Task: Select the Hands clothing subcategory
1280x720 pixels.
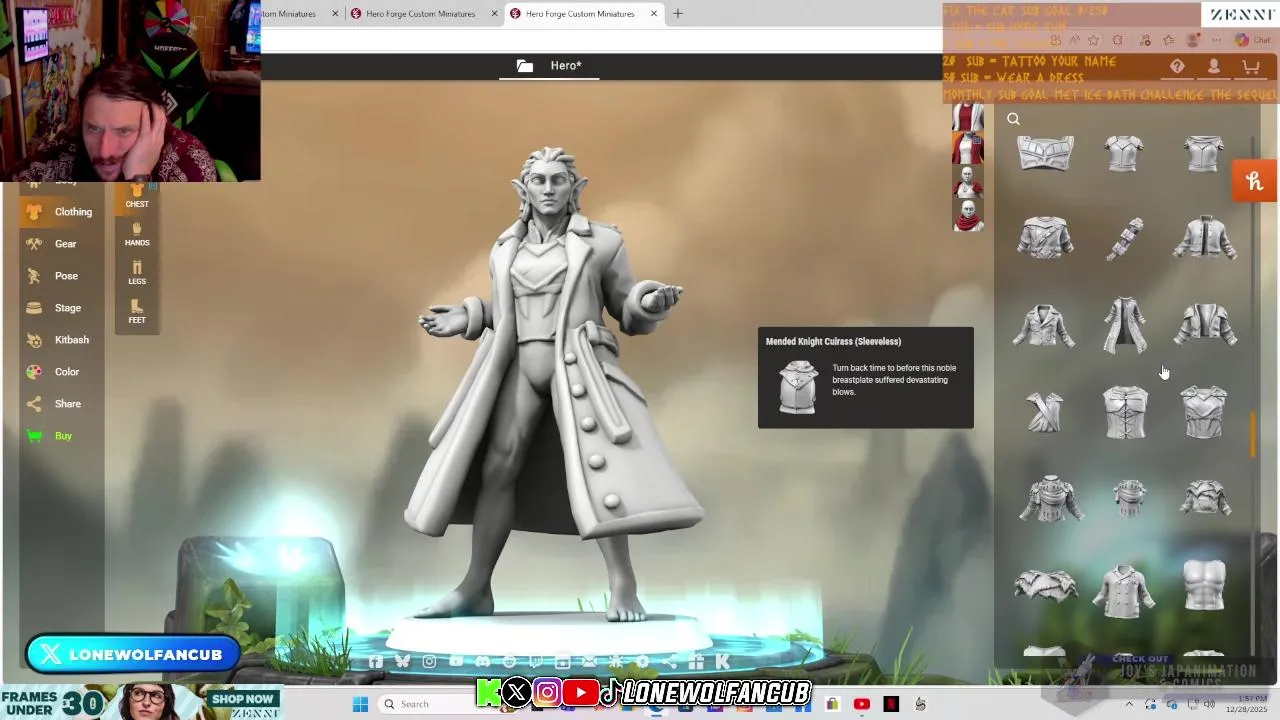Action: [x=137, y=235]
